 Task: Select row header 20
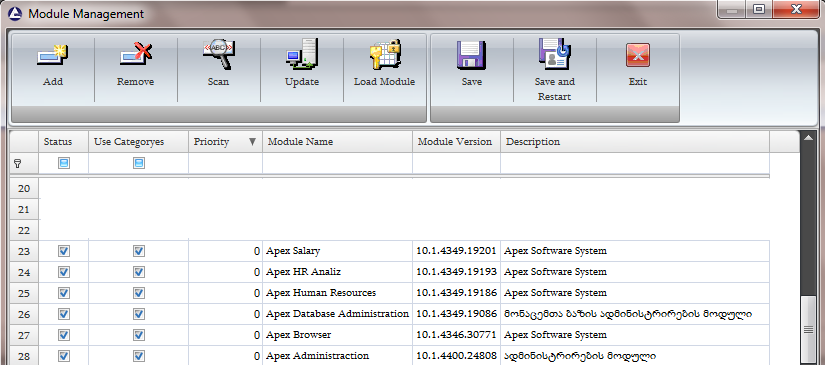24,188
